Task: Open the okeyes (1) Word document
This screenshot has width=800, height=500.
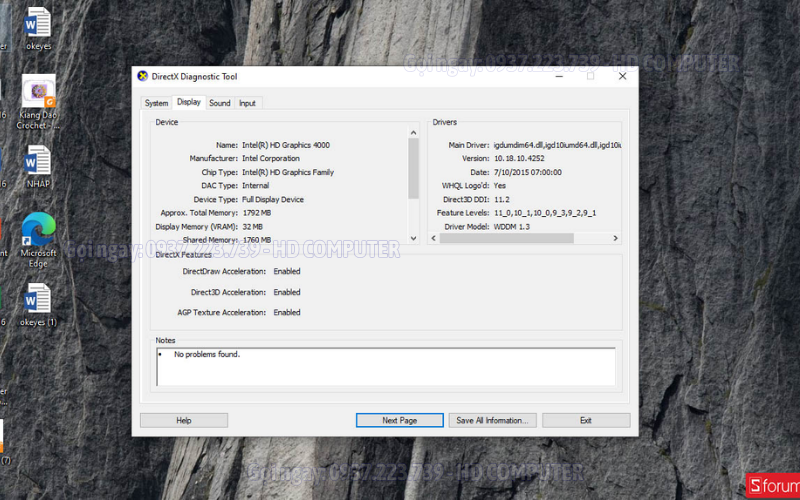Action: 38,300
